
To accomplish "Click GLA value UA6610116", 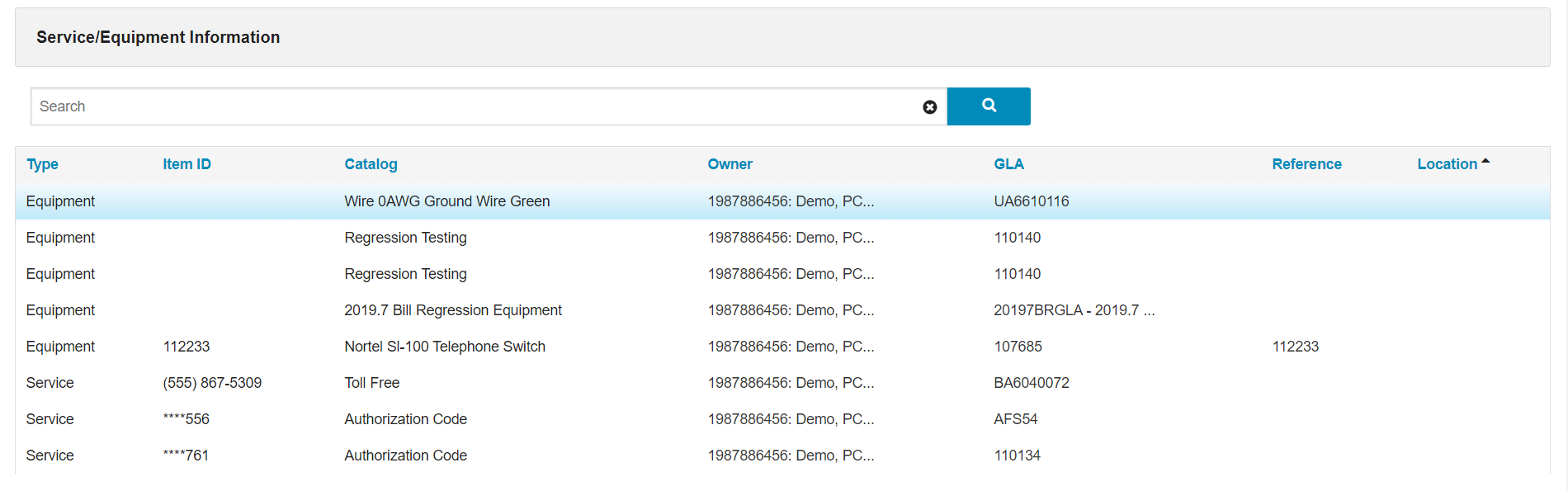I will pos(1031,201).
